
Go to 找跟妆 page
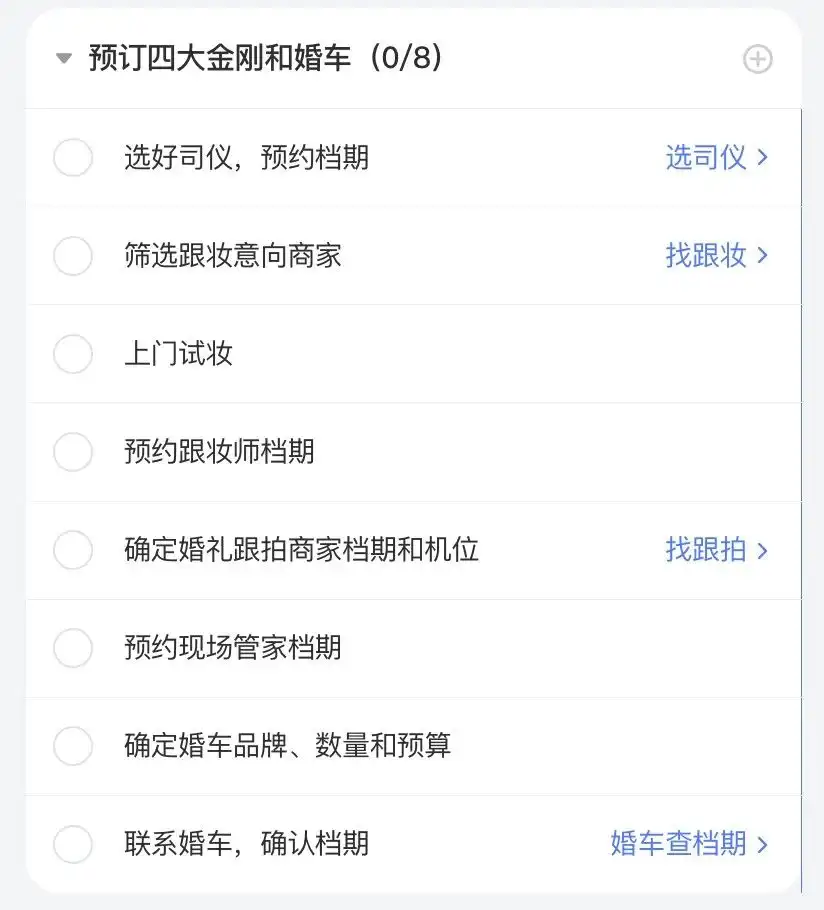706,255
